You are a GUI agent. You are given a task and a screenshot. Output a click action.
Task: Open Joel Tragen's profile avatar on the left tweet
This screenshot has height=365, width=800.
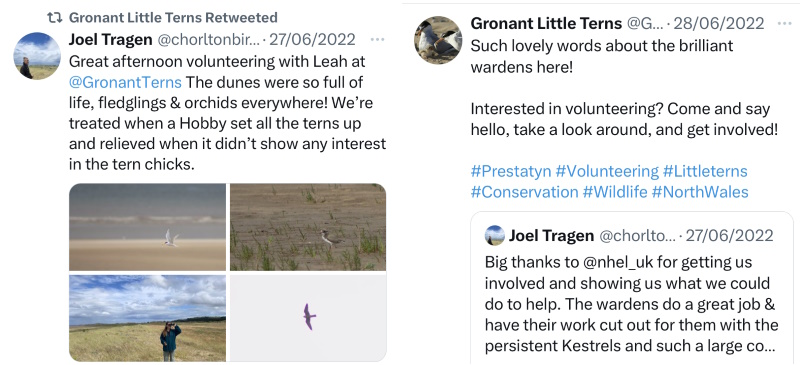click(x=37, y=56)
